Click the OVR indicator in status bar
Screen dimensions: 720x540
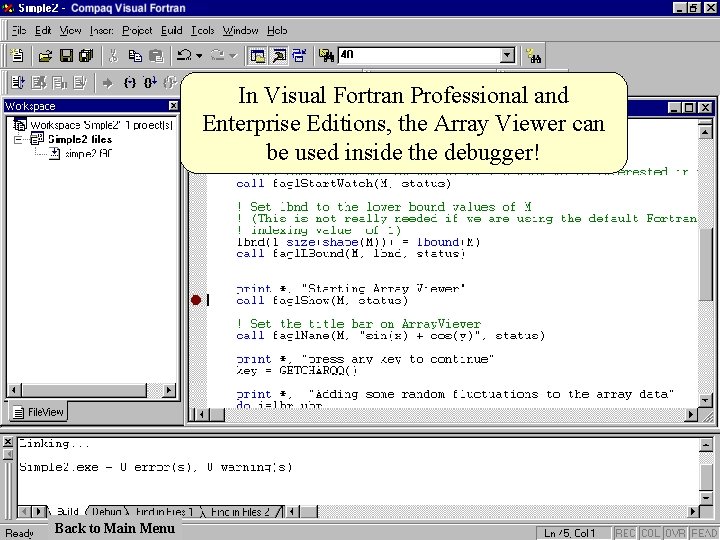point(675,533)
